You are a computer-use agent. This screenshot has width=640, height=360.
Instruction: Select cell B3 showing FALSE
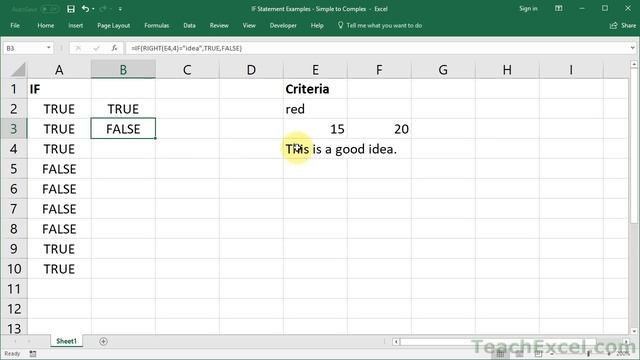click(x=123, y=129)
